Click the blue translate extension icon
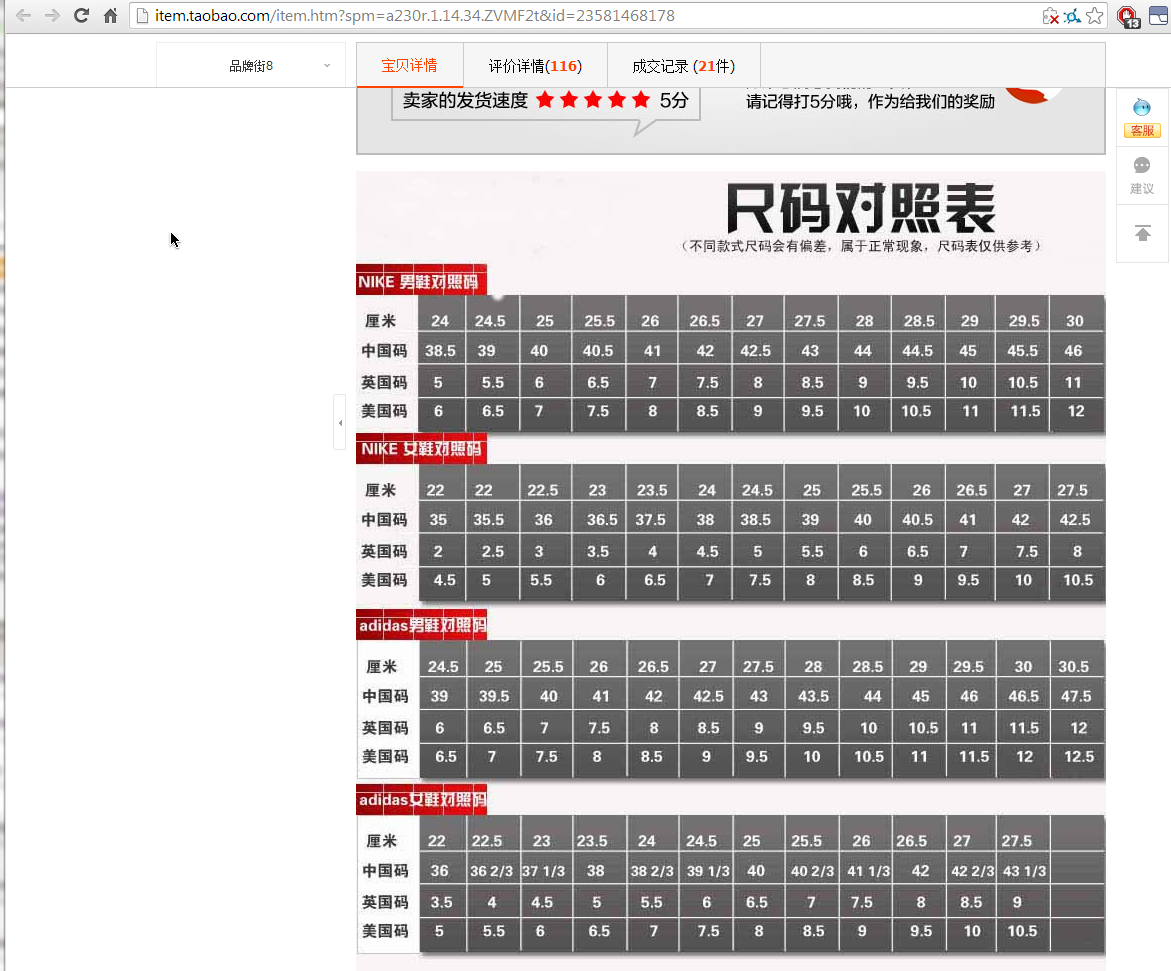The image size is (1171, 971). click(1072, 16)
